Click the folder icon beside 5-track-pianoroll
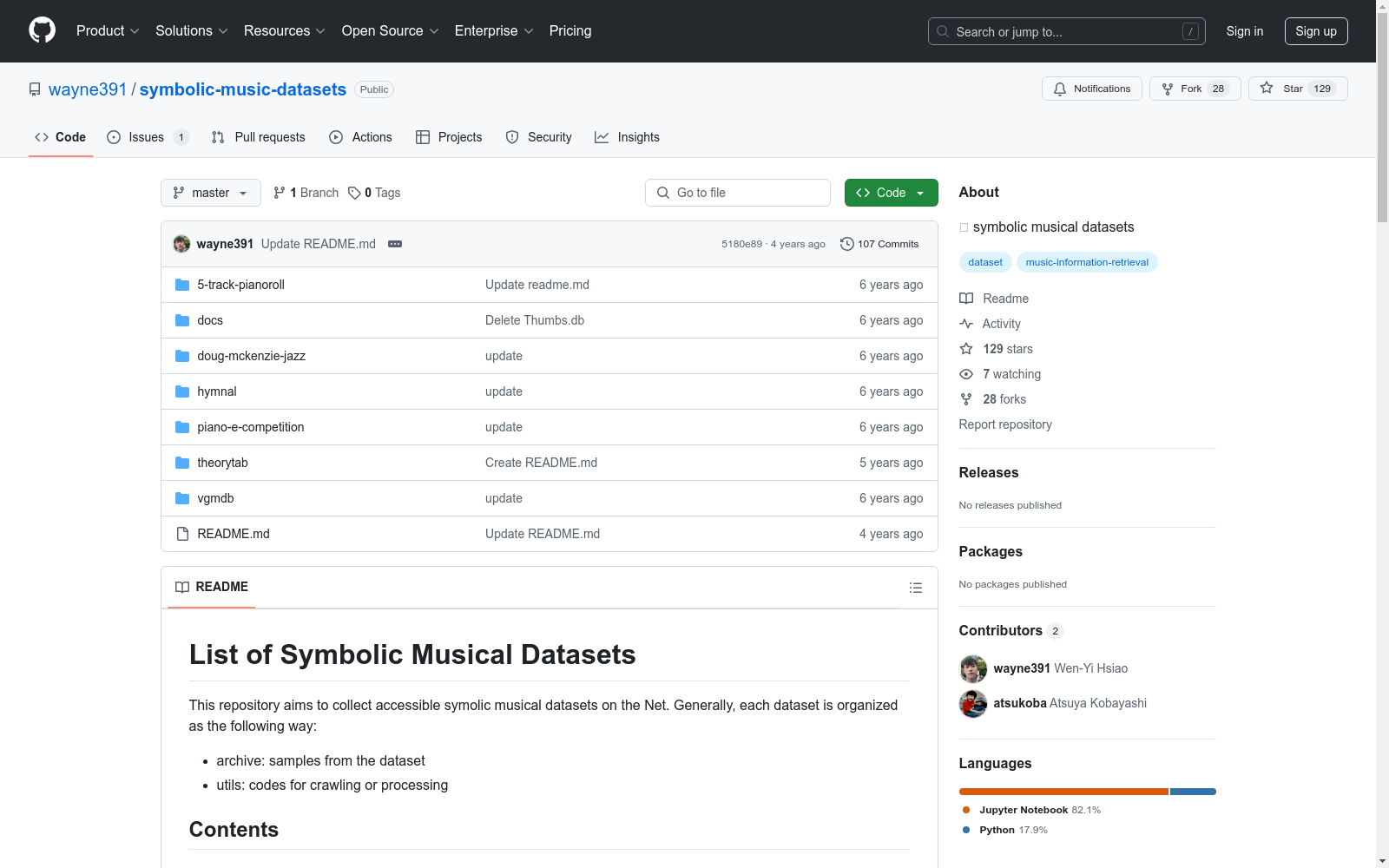The width and height of the screenshot is (1389, 868). pyautogui.click(x=182, y=285)
